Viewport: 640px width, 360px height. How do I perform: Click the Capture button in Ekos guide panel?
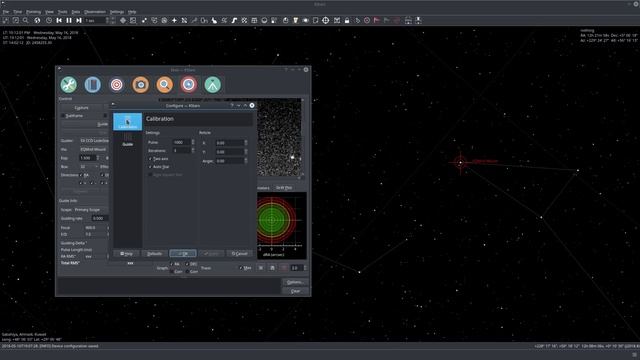coord(82,108)
